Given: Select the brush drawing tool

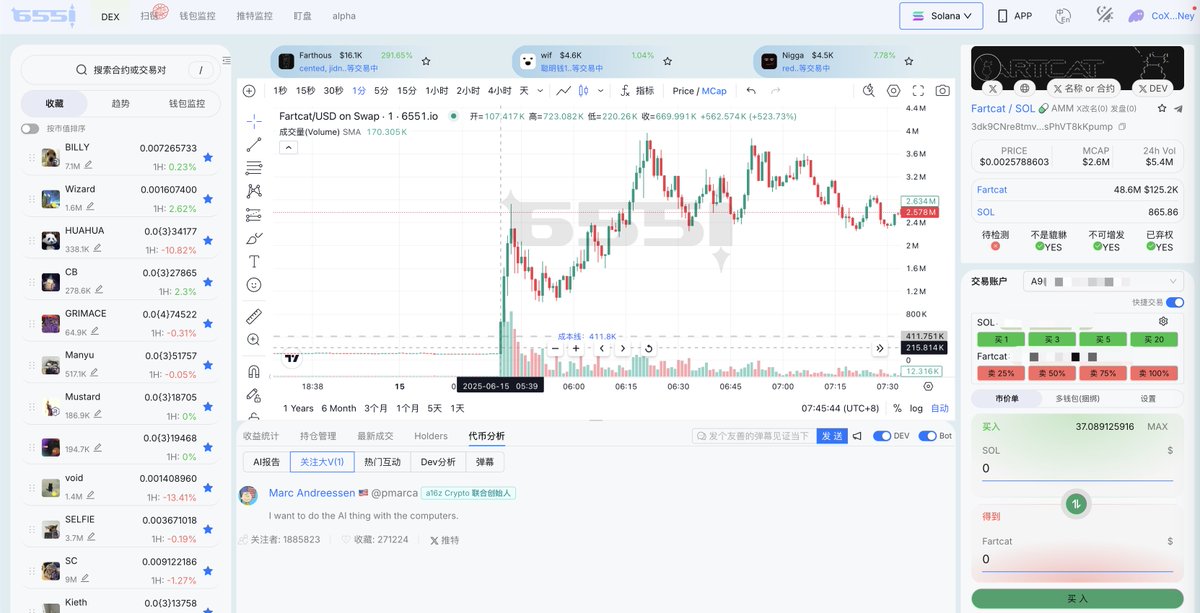Looking at the screenshot, I should [x=254, y=238].
